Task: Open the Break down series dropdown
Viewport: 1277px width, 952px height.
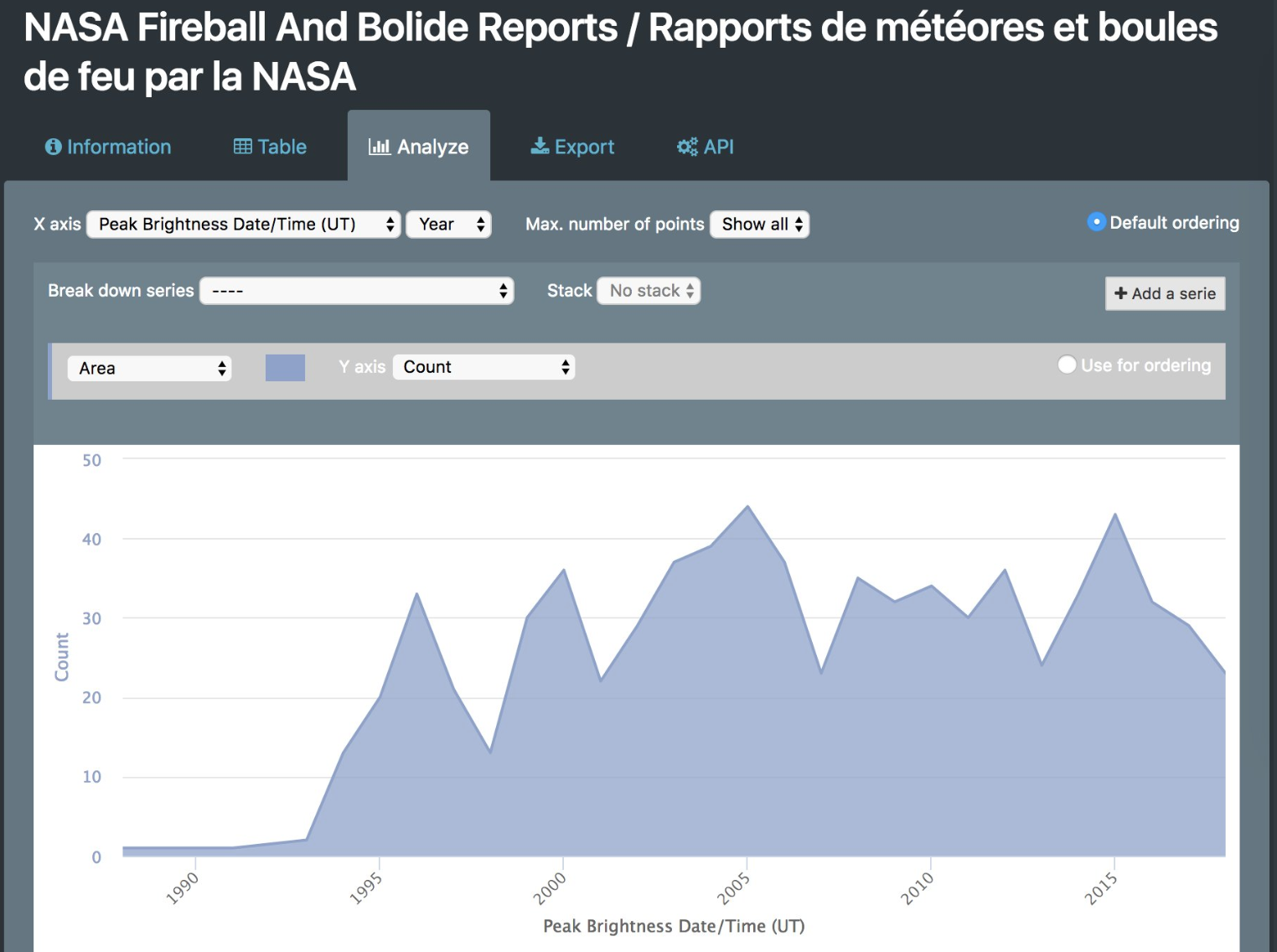Action: (356, 291)
